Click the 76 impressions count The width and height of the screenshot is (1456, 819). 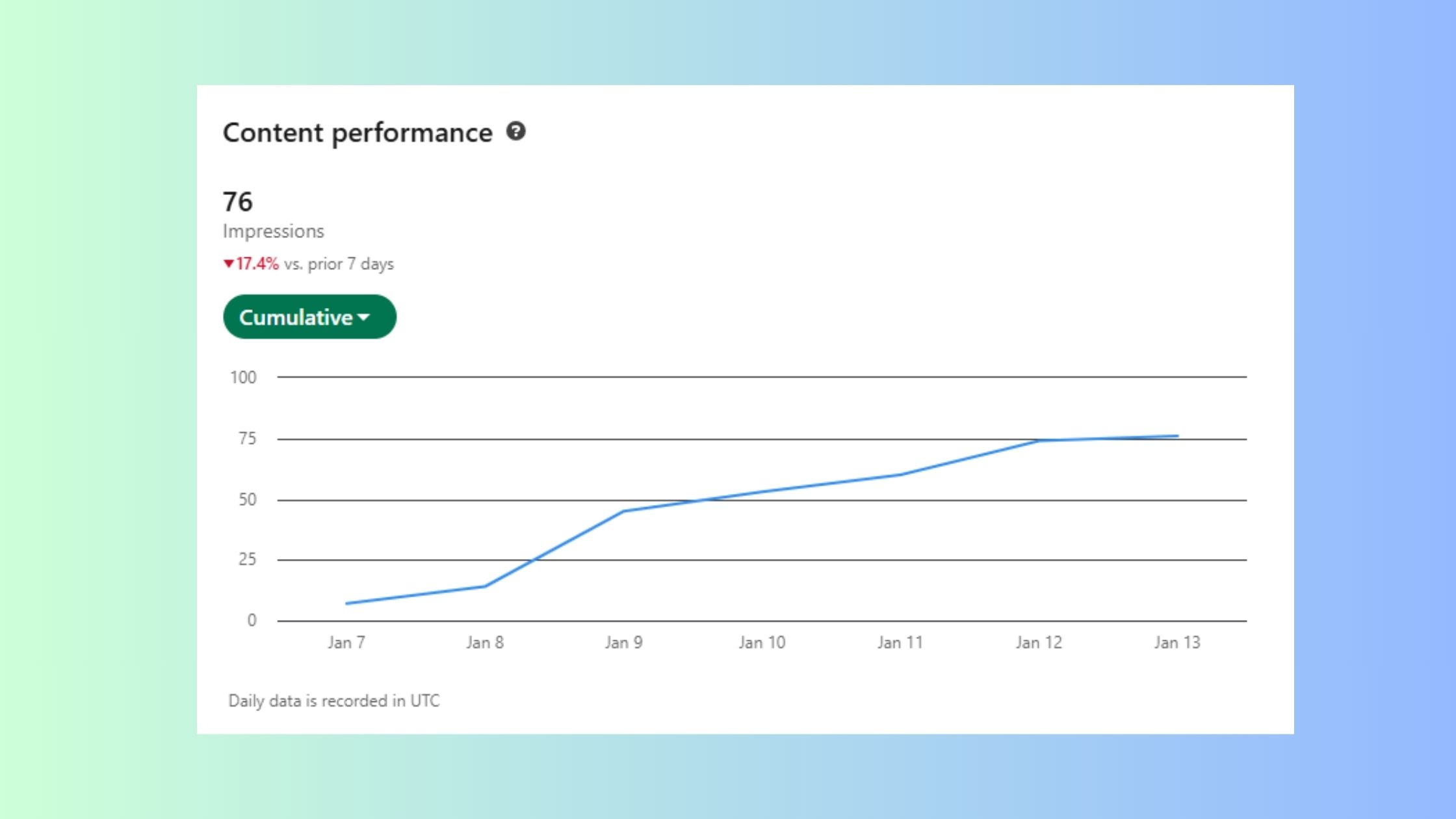click(237, 202)
